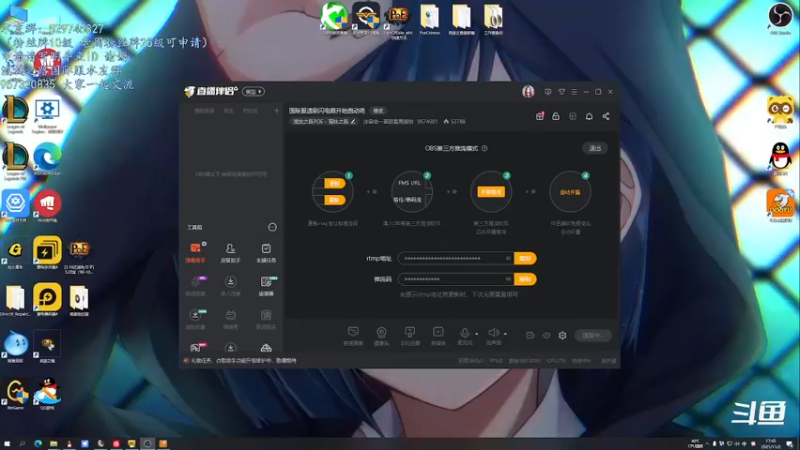Click the upgrade pill beside app logo
Screen dimensions: 800x450
254,92
